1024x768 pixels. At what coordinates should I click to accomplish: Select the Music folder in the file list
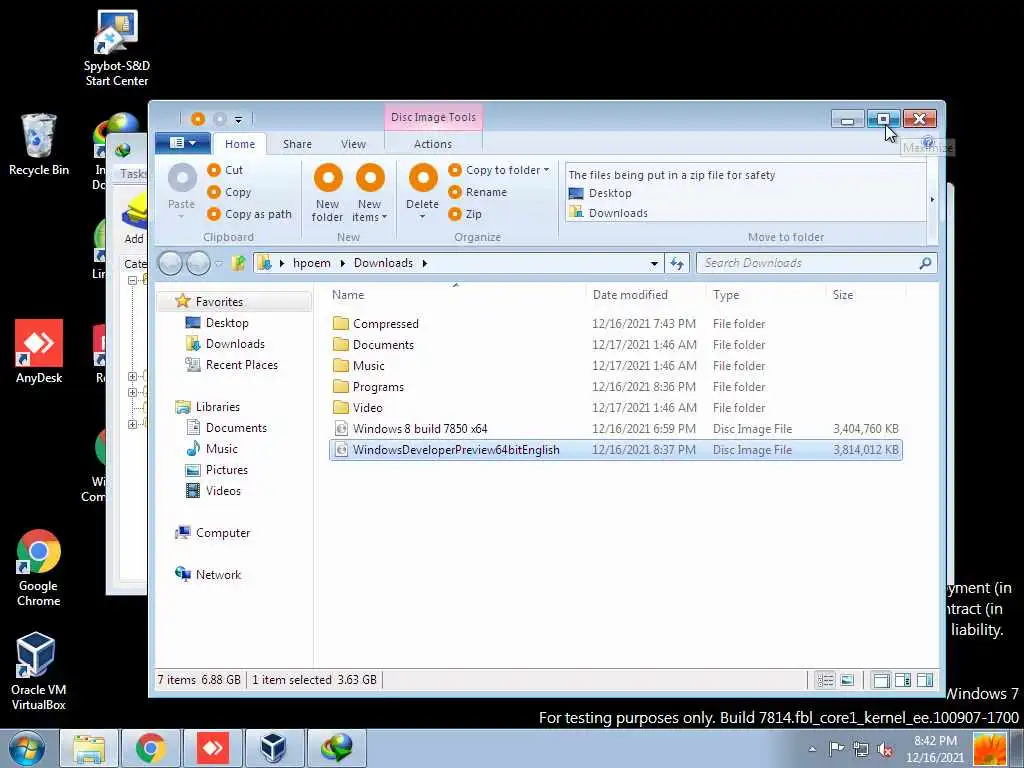click(615, 366)
